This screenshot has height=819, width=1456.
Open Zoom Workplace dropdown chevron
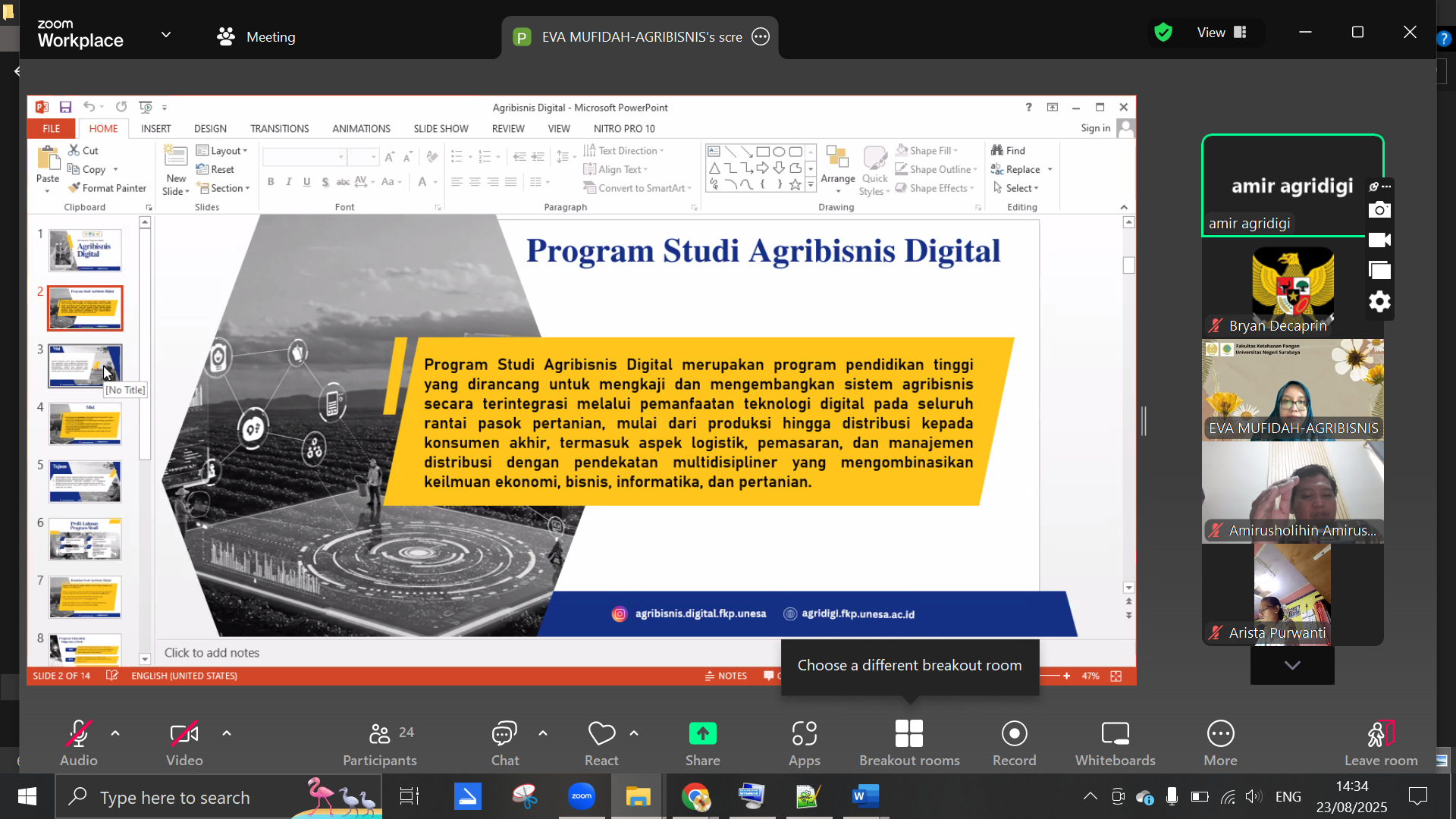pos(166,35)
